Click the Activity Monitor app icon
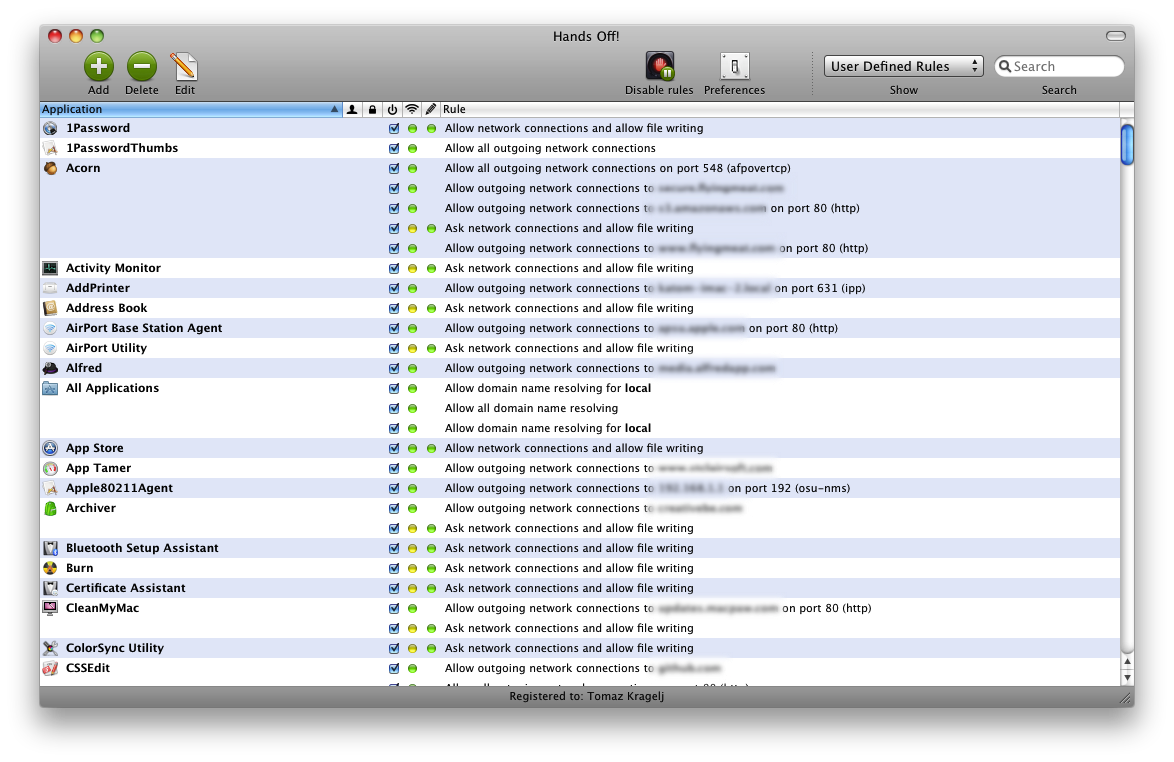 point(50,268)
